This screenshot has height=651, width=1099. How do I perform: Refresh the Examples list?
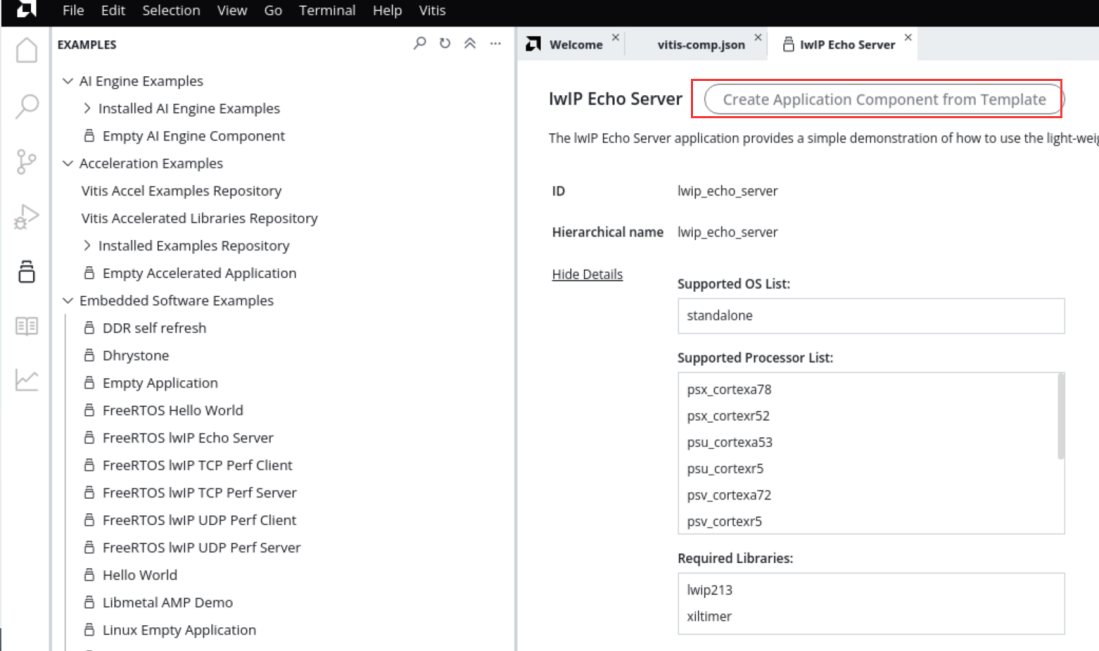[445, 43]
